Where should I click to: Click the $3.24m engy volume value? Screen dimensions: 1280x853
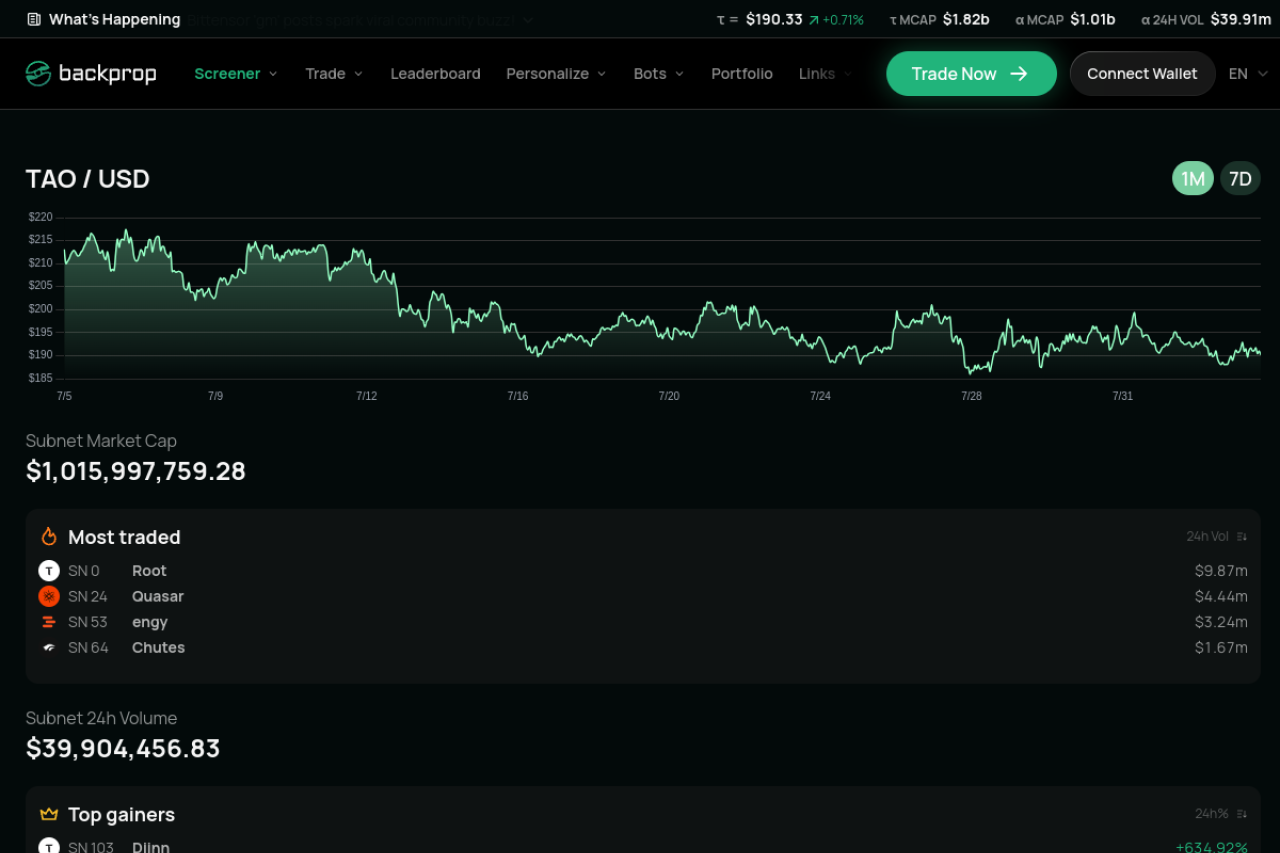coord(1221,622)
